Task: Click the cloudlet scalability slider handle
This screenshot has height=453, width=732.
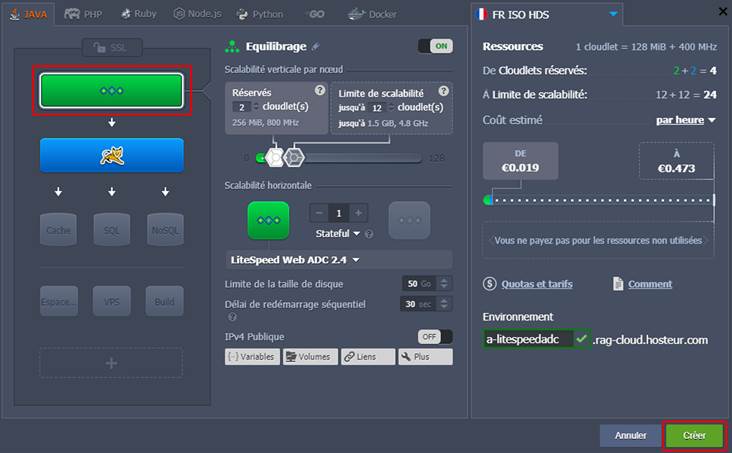Action: 293,157
